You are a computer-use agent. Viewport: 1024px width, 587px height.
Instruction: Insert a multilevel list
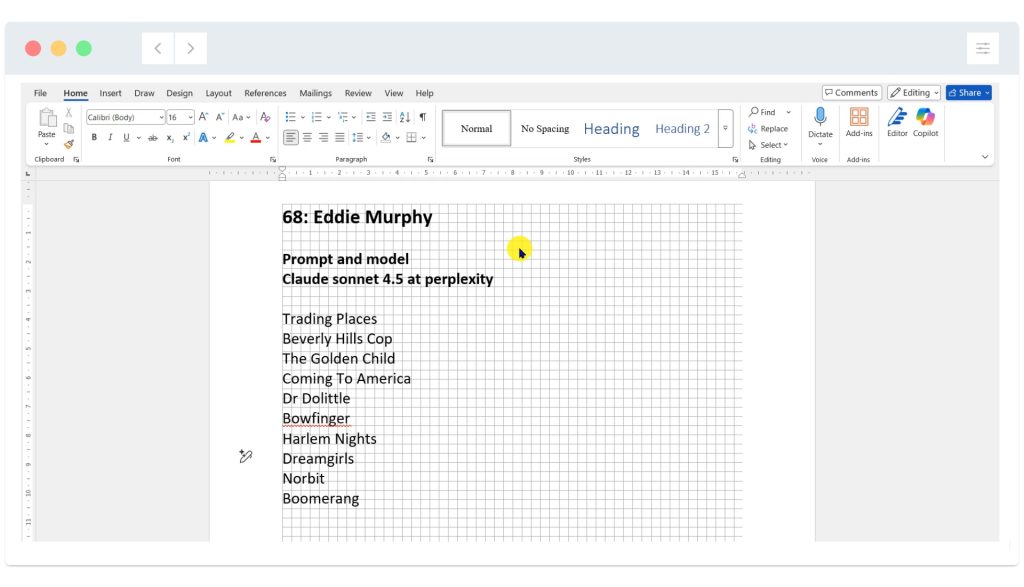click(x=343, y=118)
